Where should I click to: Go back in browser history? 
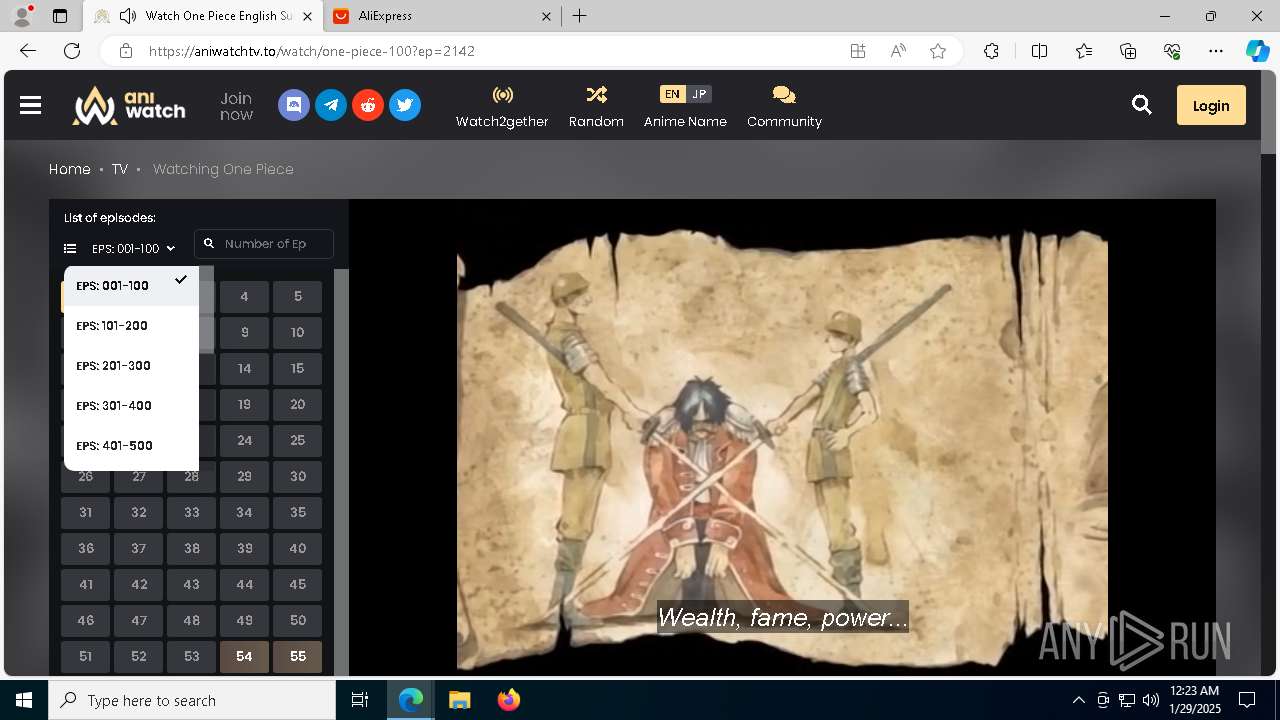(x=28, y=51)
